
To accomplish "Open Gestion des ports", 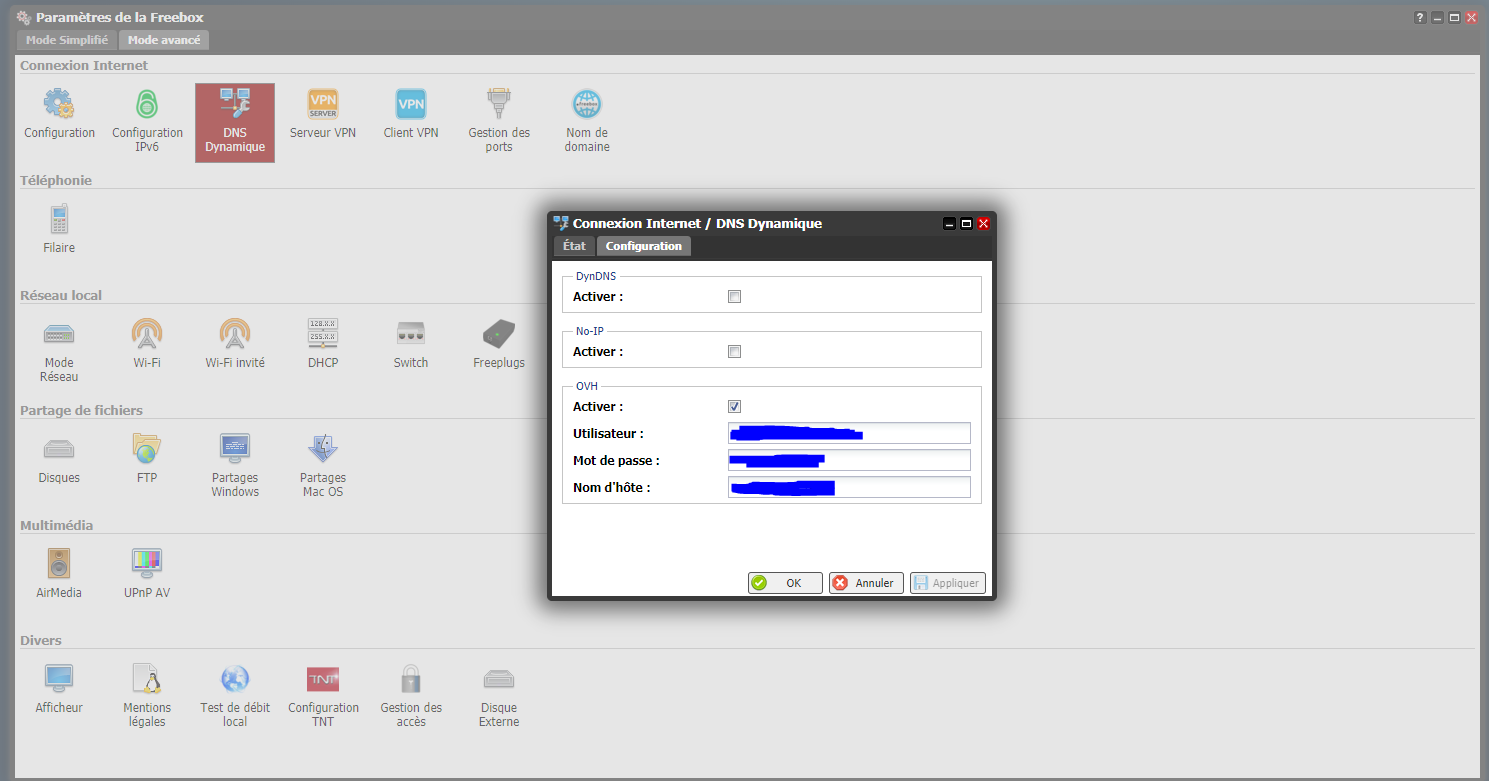I will pyautogui.click(x=499, y=121).
